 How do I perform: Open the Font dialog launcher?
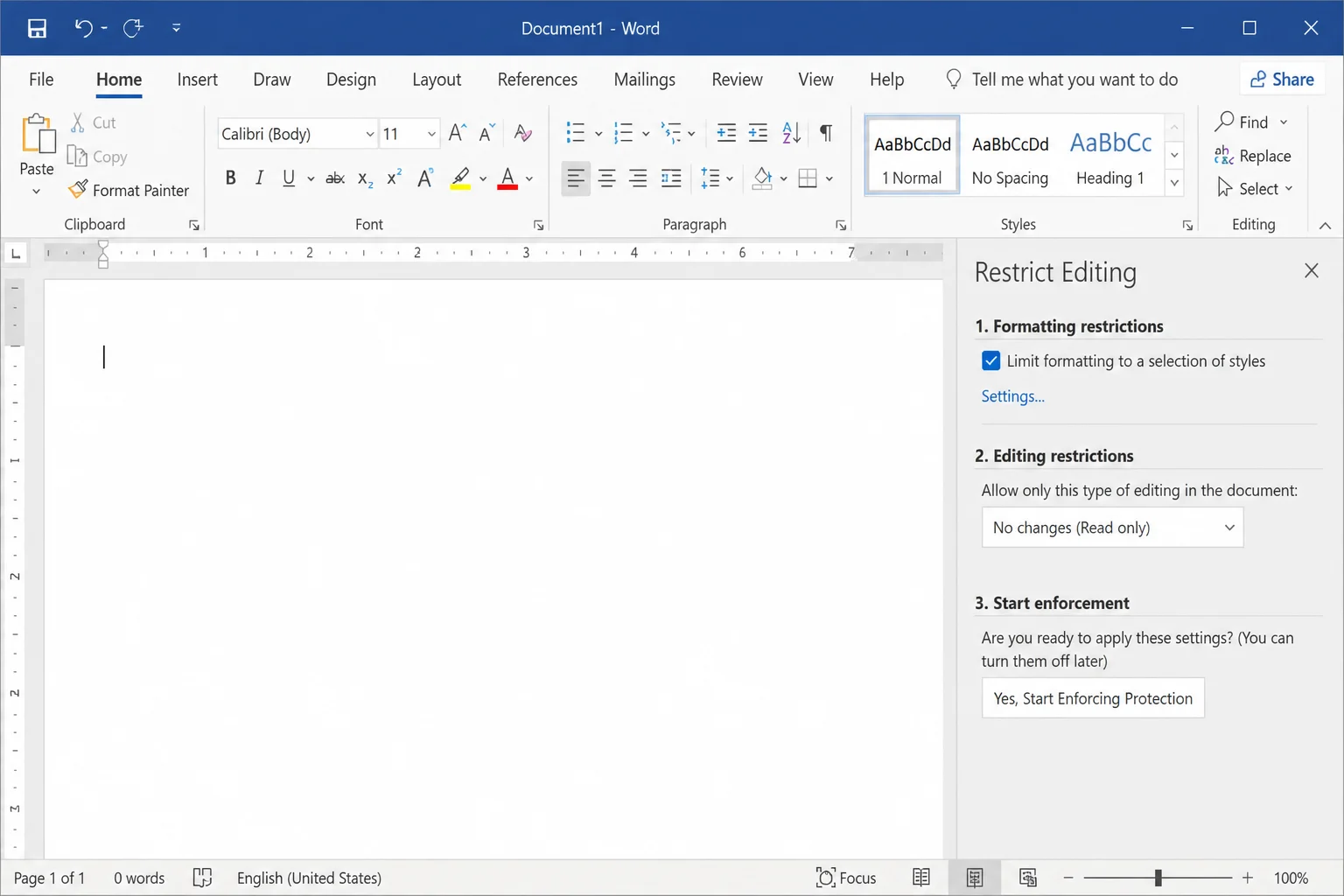point(539,226)
